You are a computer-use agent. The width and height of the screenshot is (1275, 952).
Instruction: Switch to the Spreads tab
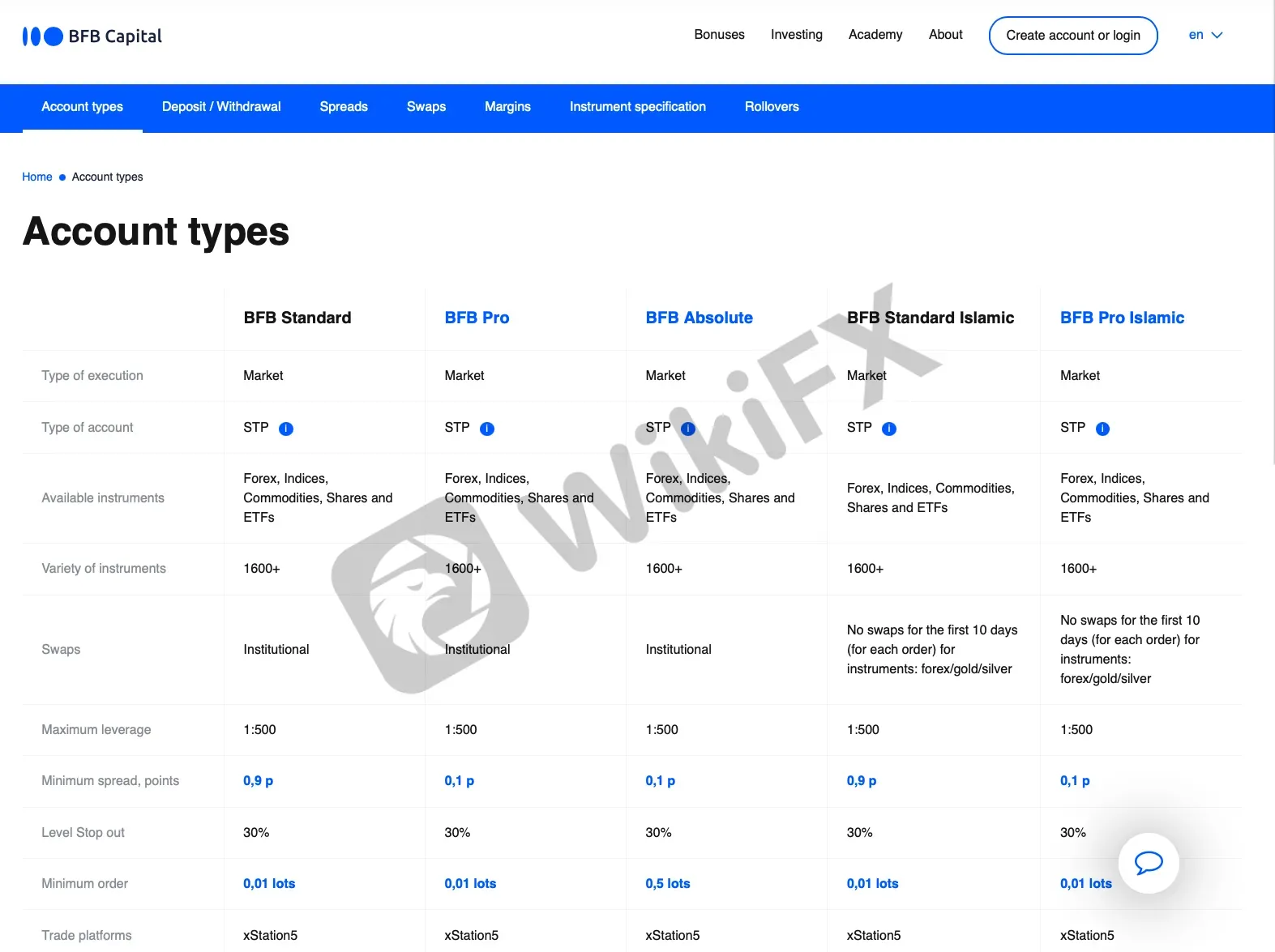344,107
